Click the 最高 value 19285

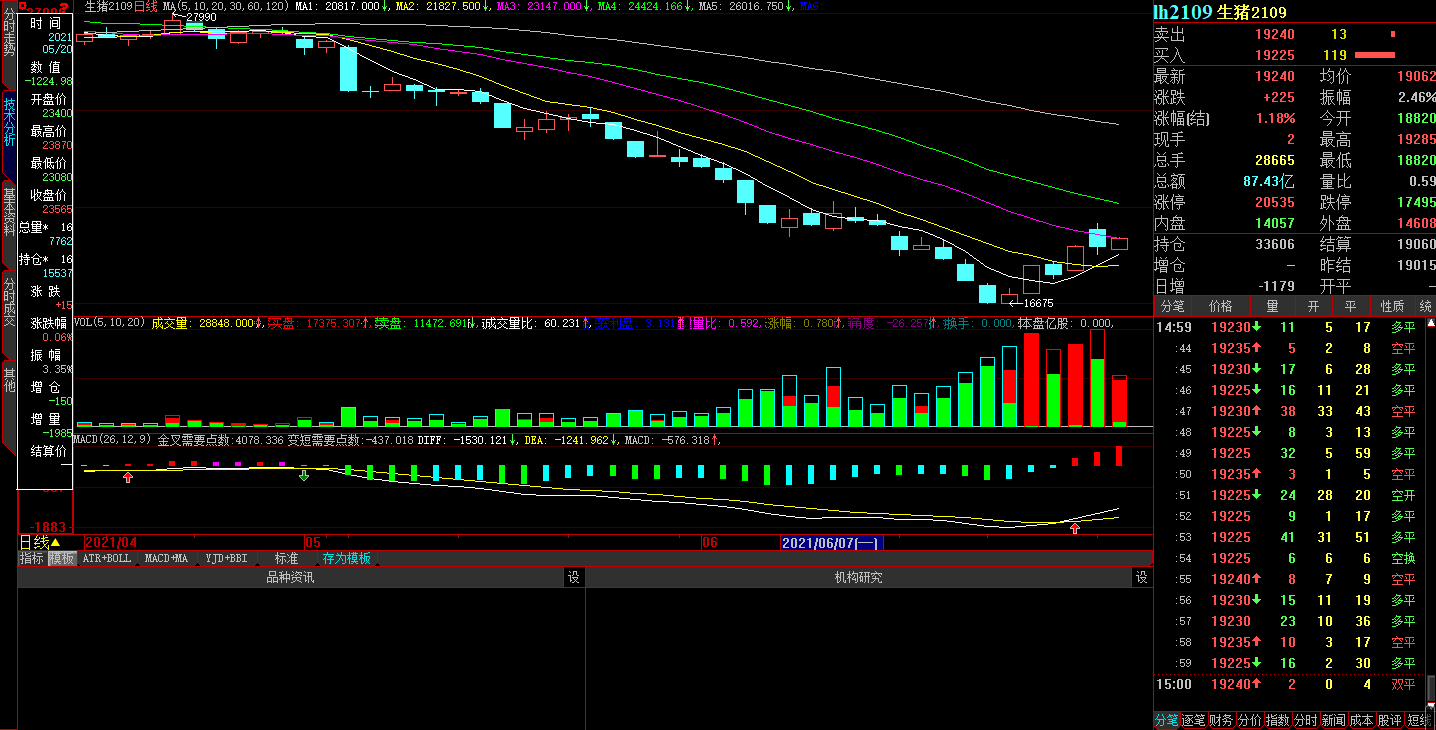[1414, 140]
